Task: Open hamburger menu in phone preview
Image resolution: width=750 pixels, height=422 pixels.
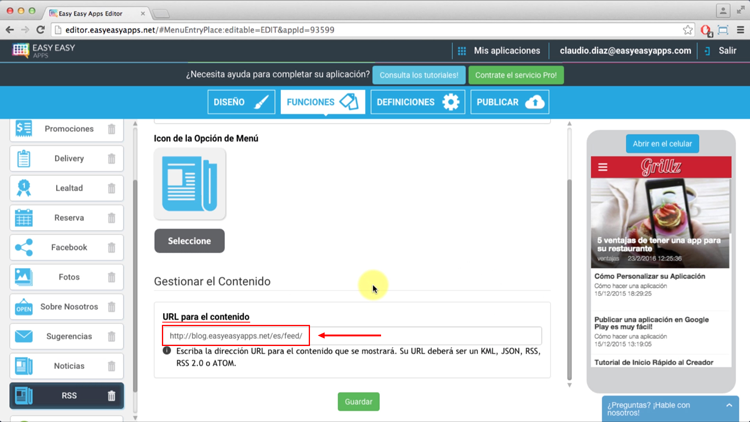Action: 603,167
